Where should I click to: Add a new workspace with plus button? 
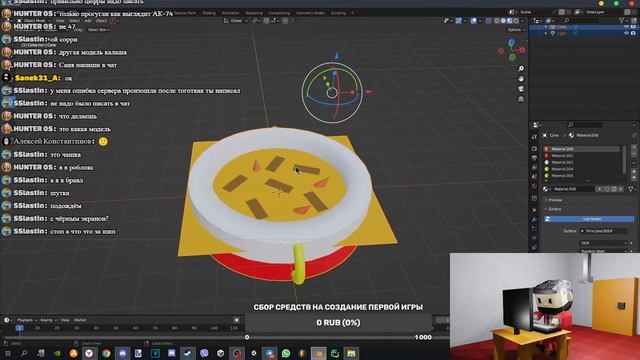353,13
